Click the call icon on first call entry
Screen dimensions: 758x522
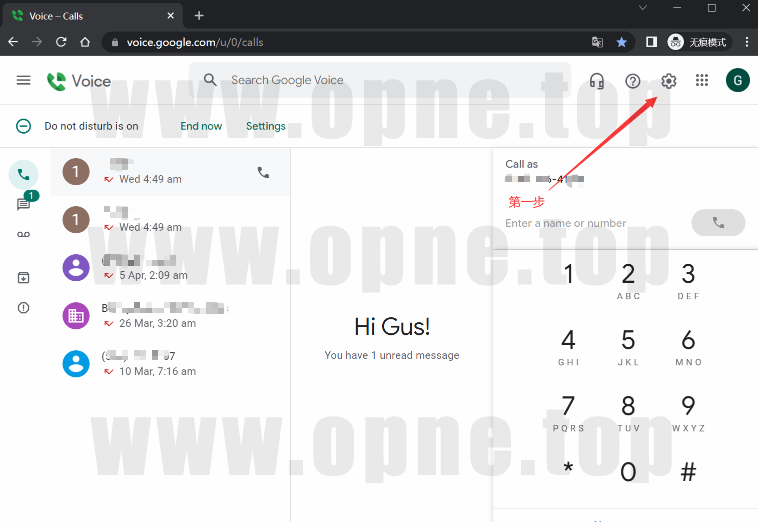pos(263,172)
